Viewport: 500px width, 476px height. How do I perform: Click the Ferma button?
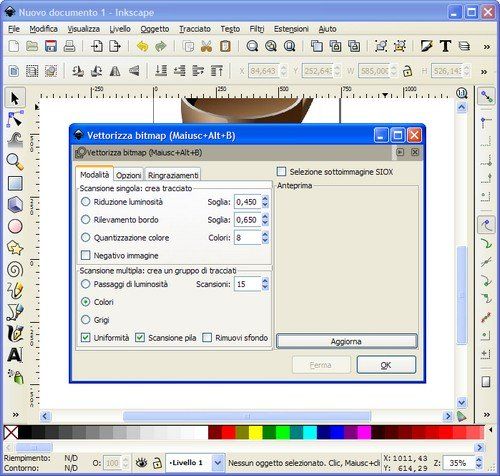(x=321, y=365)
